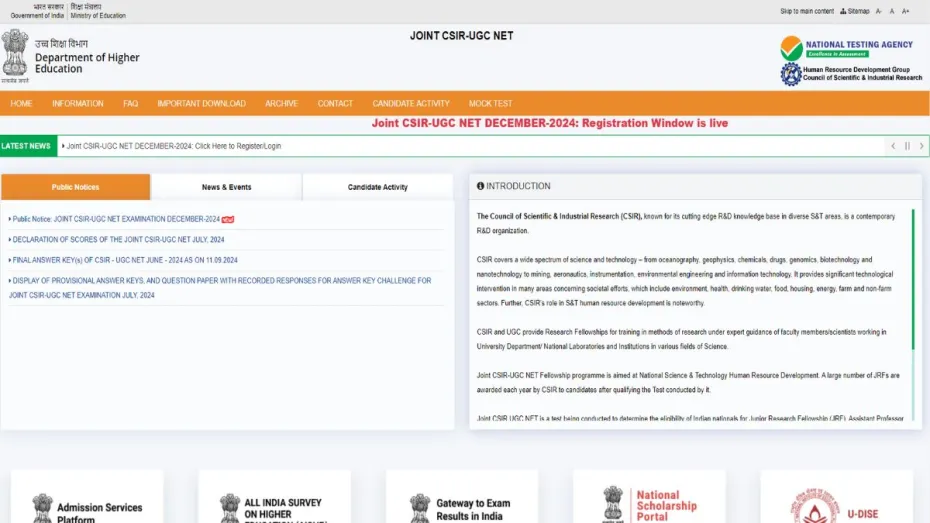Switch to the News & Events tab

point(226,187)
